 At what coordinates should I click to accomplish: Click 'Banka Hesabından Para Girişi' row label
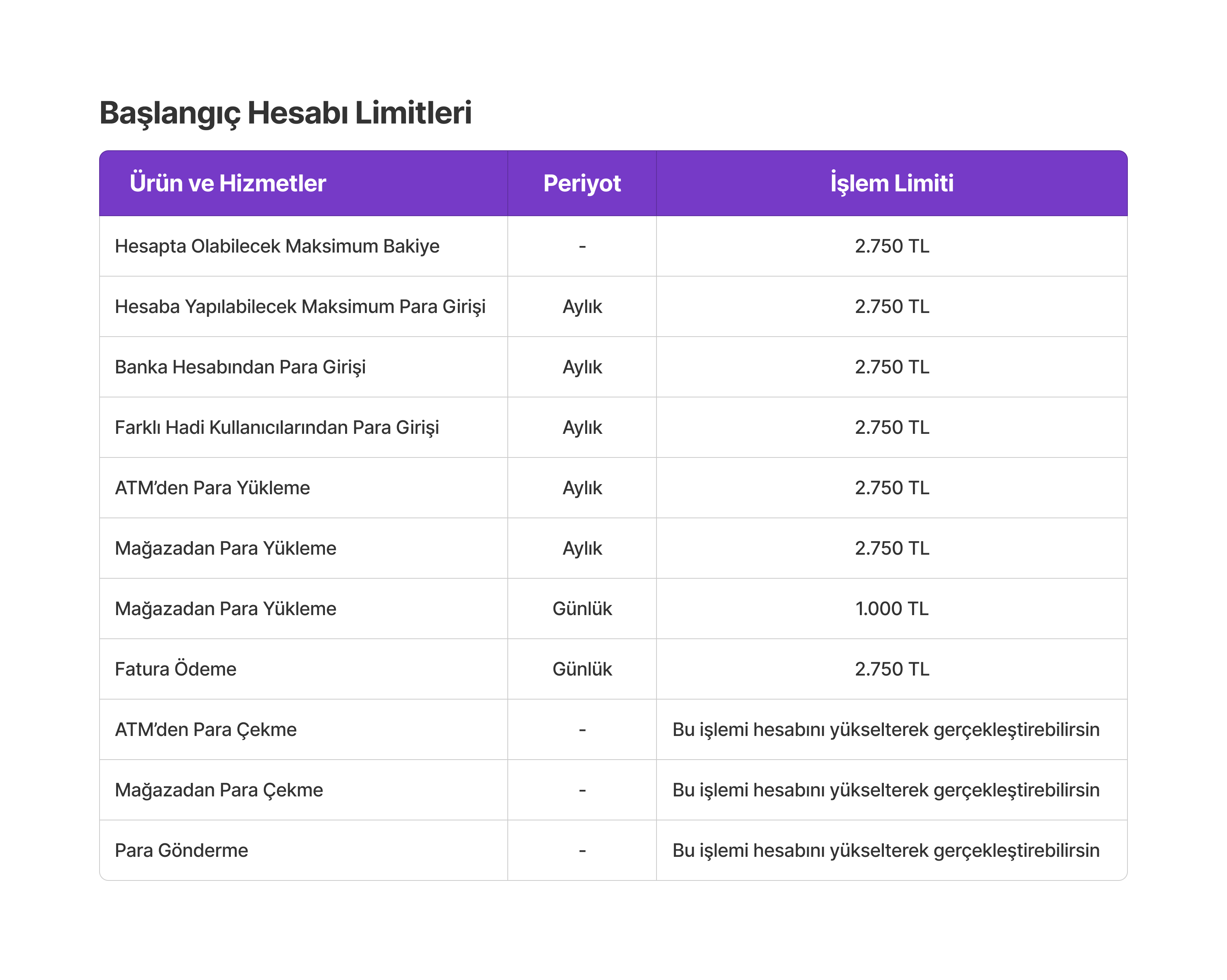click(240, 367)
